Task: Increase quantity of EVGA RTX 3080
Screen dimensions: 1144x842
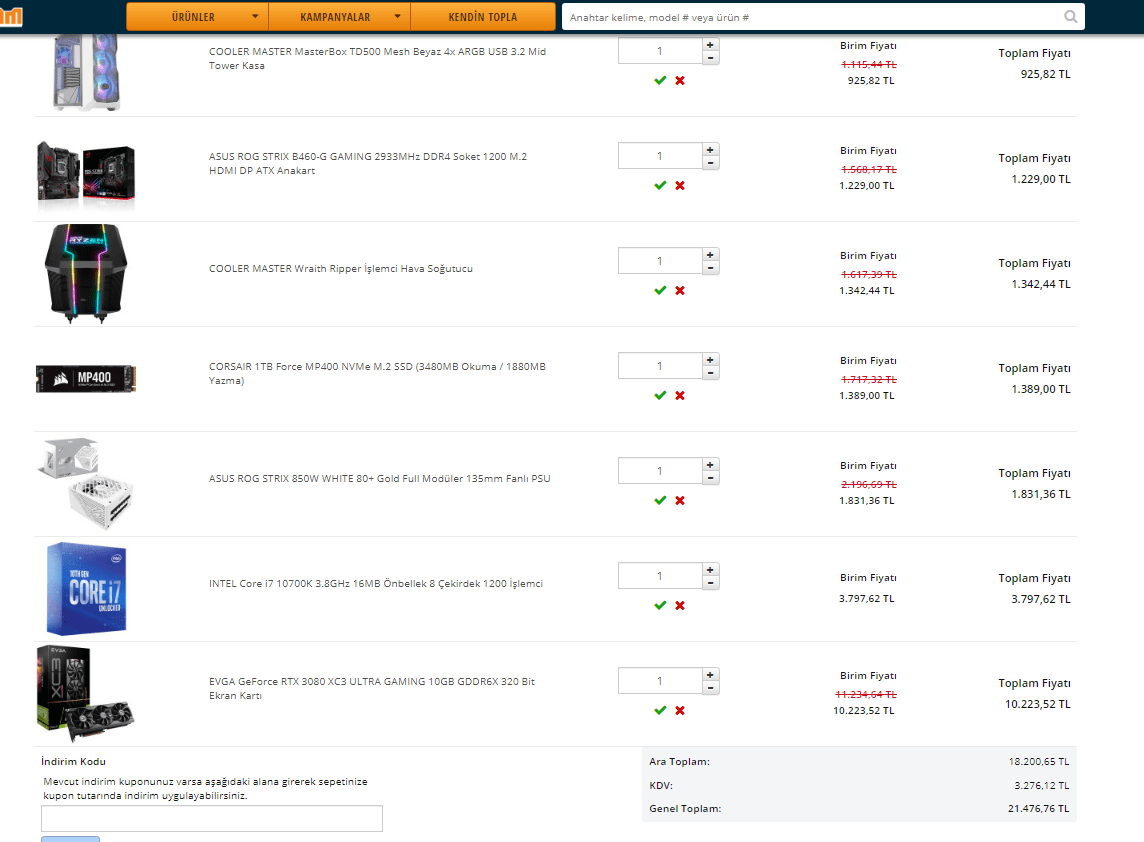Action: tap(711, 675)
